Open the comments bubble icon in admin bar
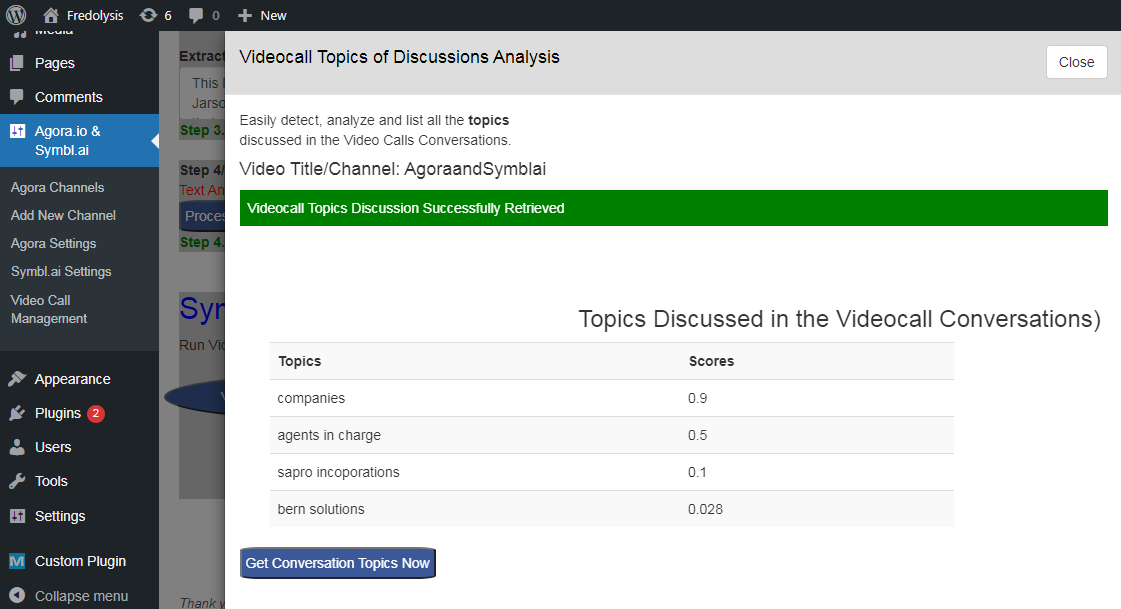 click(196, 16)
